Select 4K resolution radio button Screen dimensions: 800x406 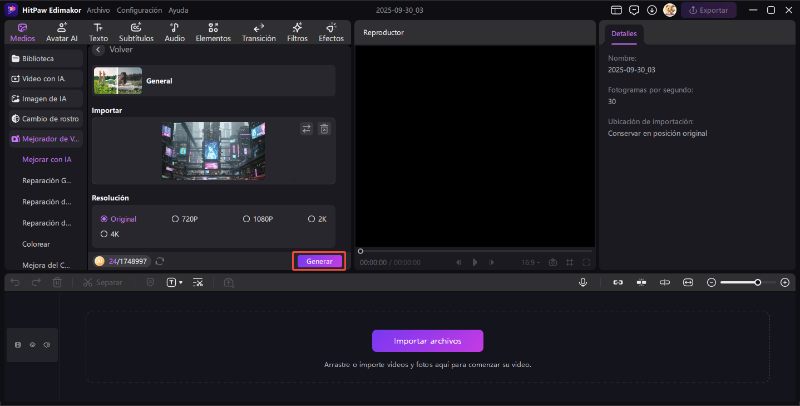coord(105,234)
